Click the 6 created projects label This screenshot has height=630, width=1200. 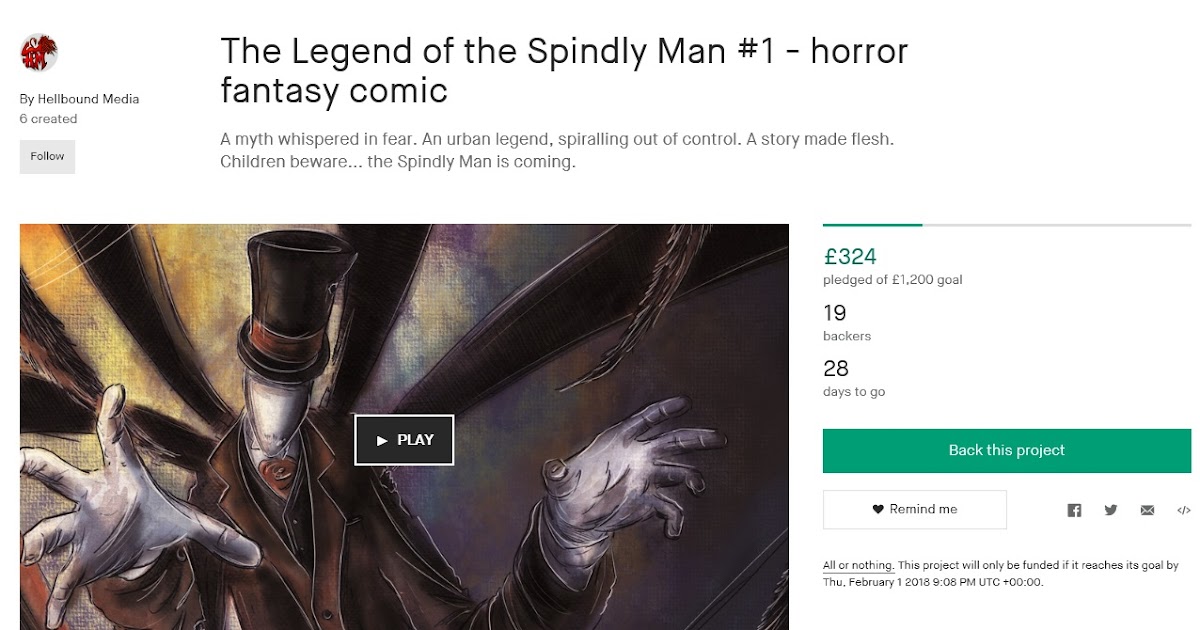[x=48, y=118]
